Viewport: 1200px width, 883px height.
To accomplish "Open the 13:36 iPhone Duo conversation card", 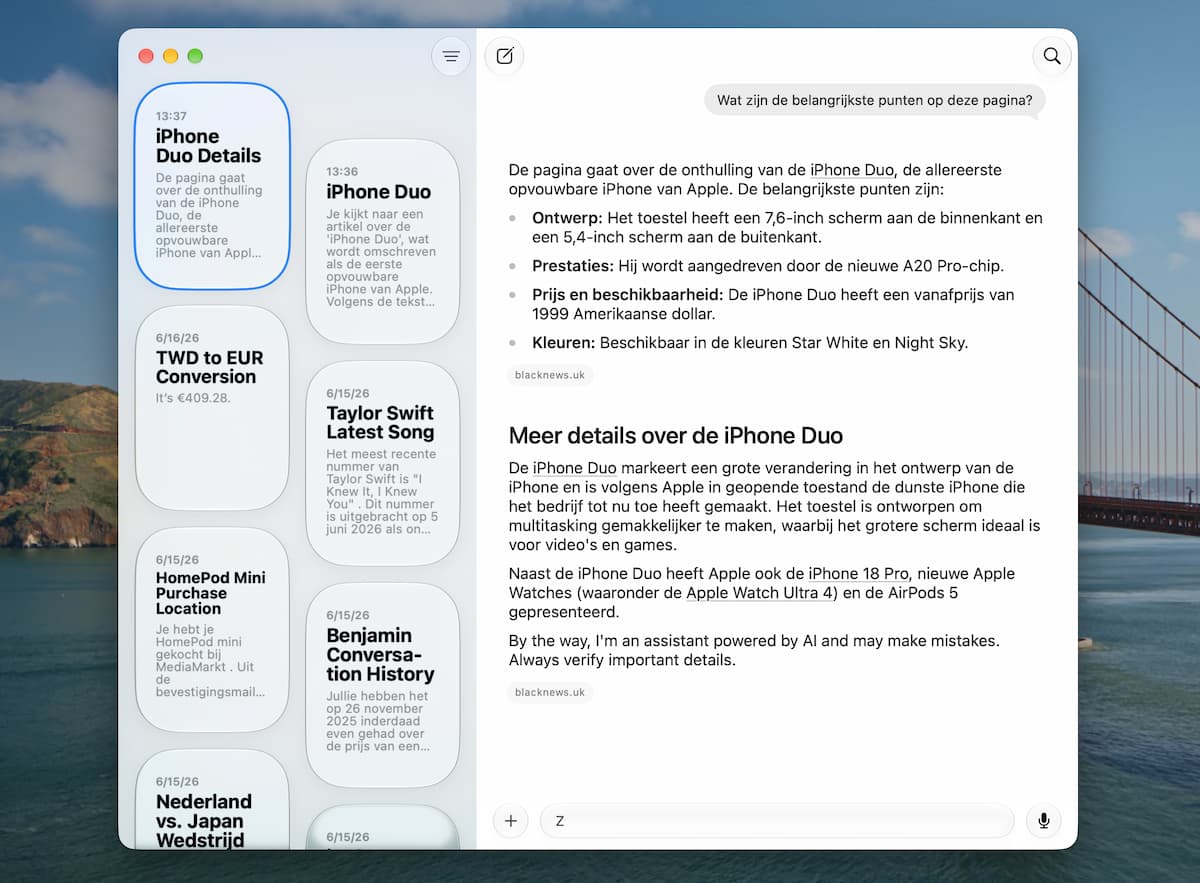I will coord(383,241).
